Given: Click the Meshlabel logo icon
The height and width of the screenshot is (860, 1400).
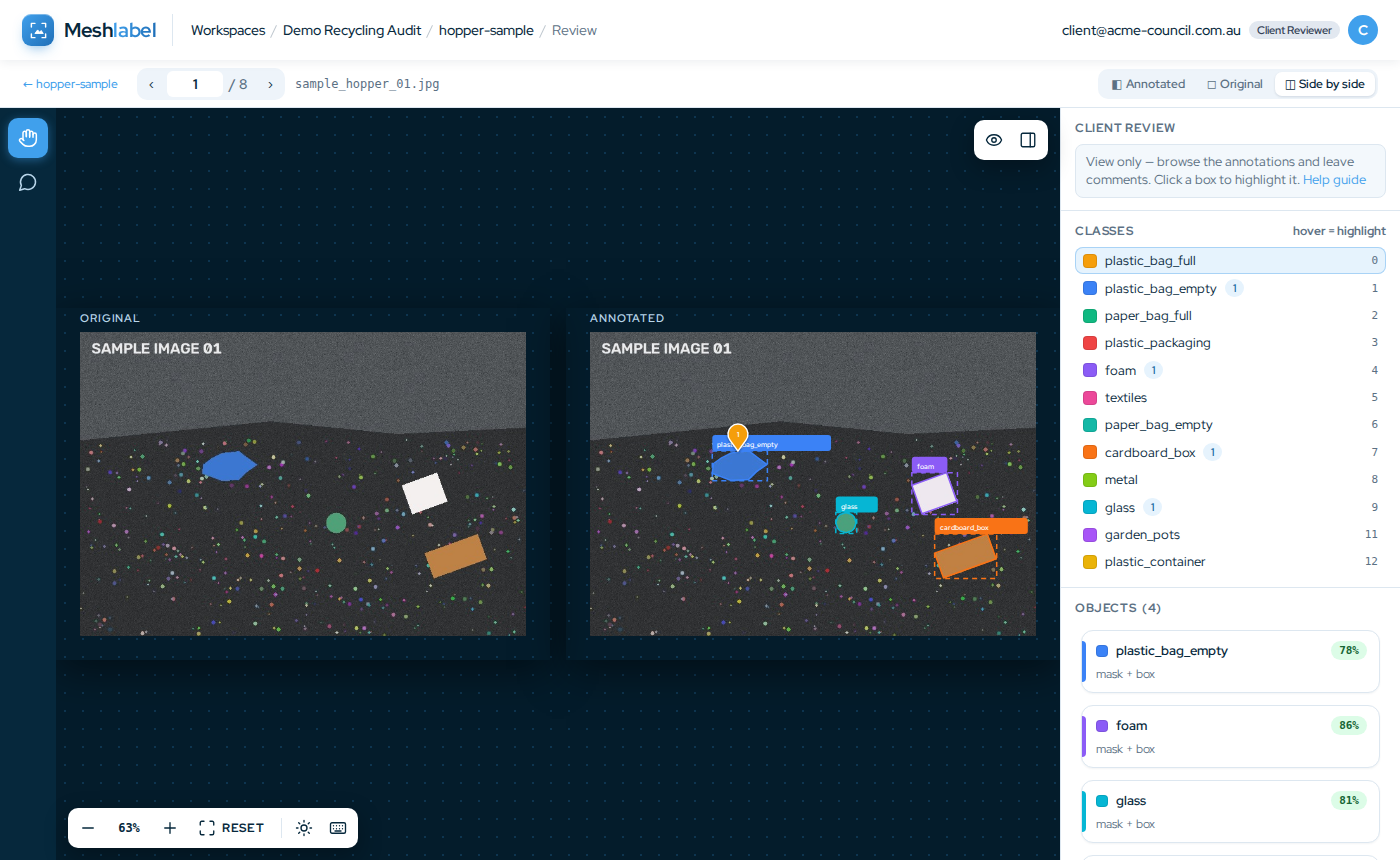Looking at the screenshot, I should pyautogui.click(x=38, y=30).
